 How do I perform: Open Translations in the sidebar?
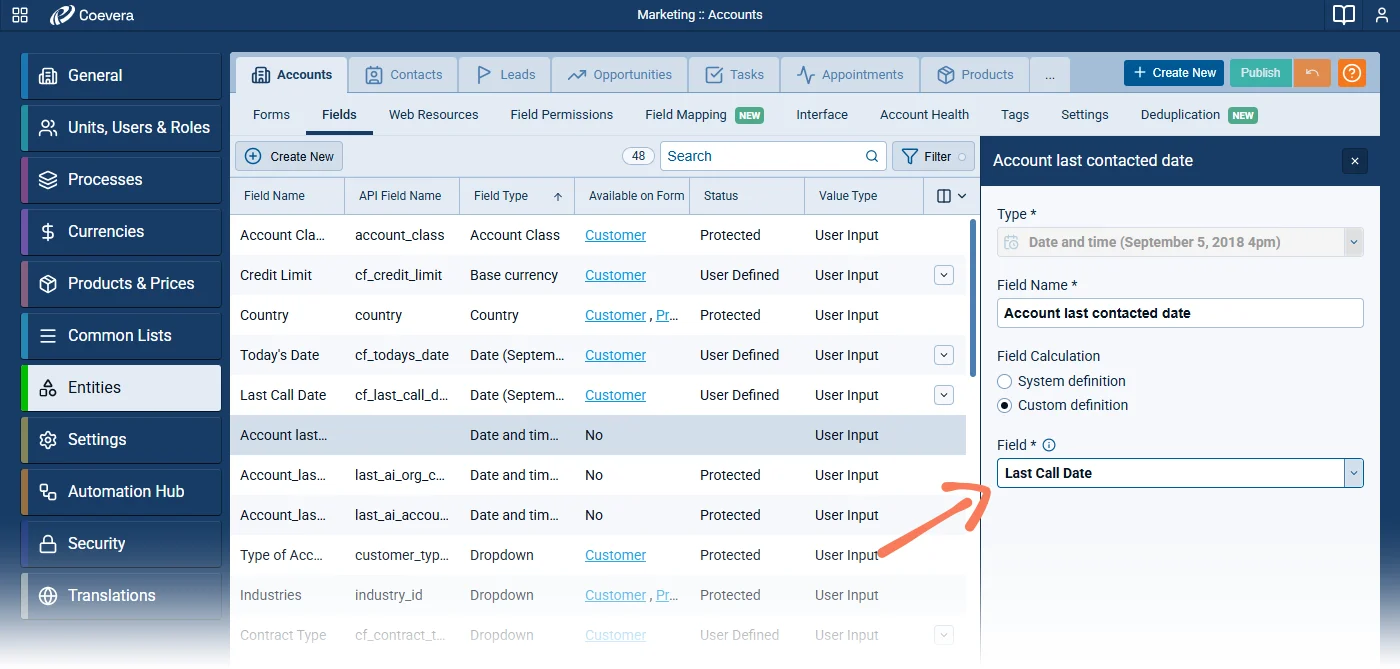(x=121, y=596)
